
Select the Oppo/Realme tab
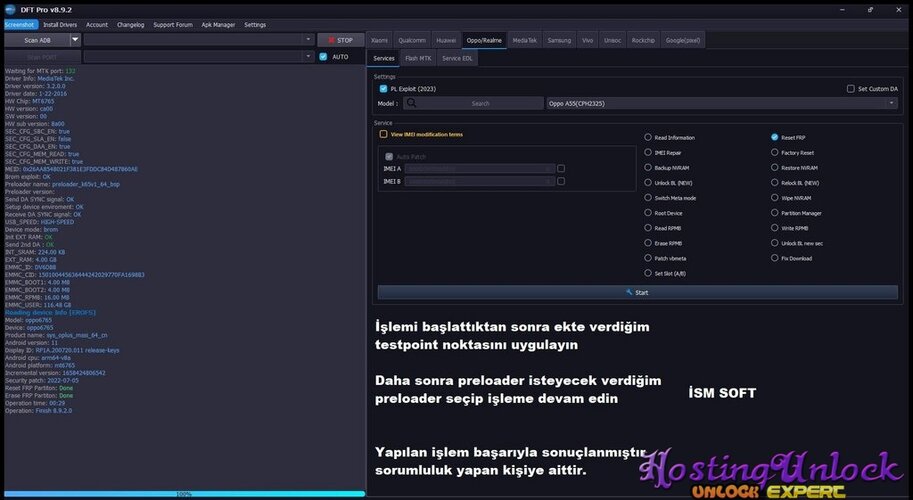click(484, 40)
